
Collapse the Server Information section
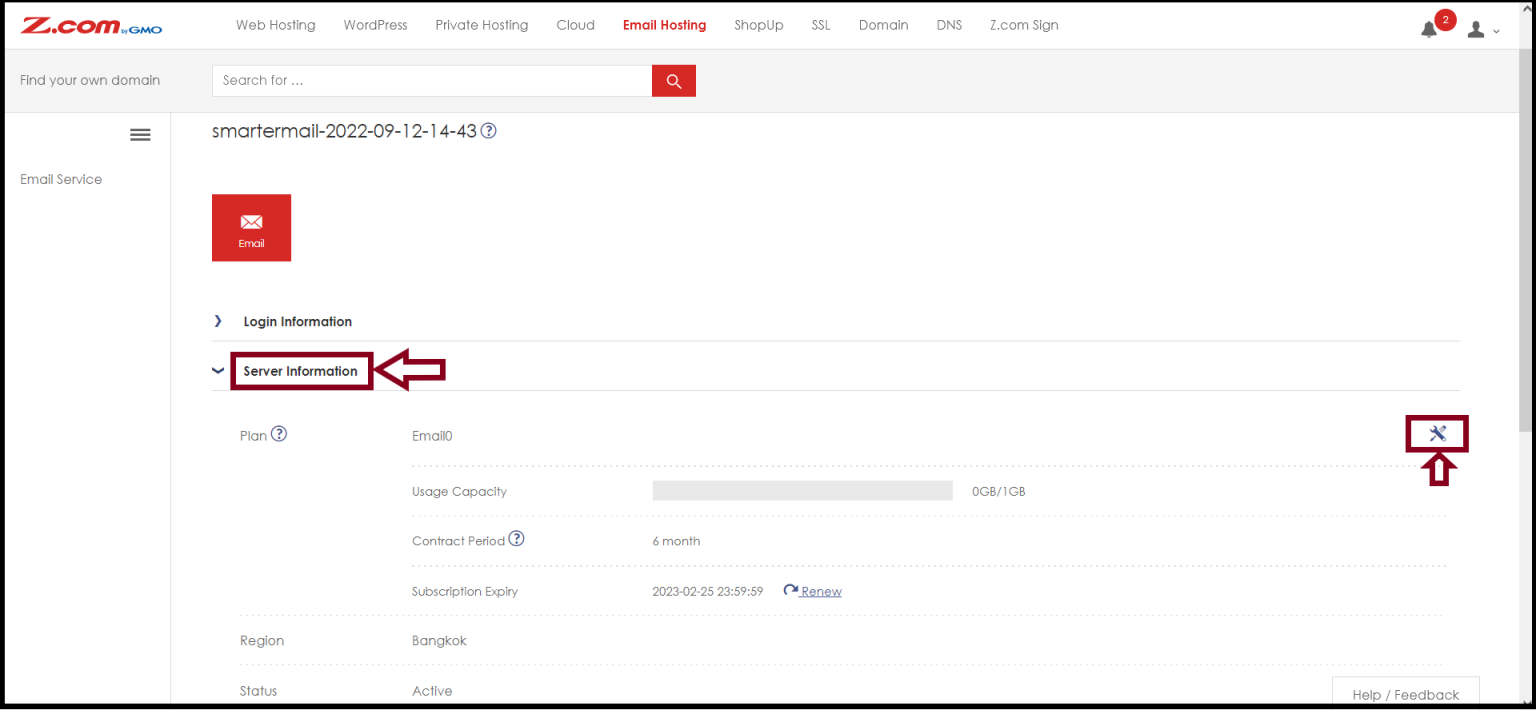pos(300,371)
